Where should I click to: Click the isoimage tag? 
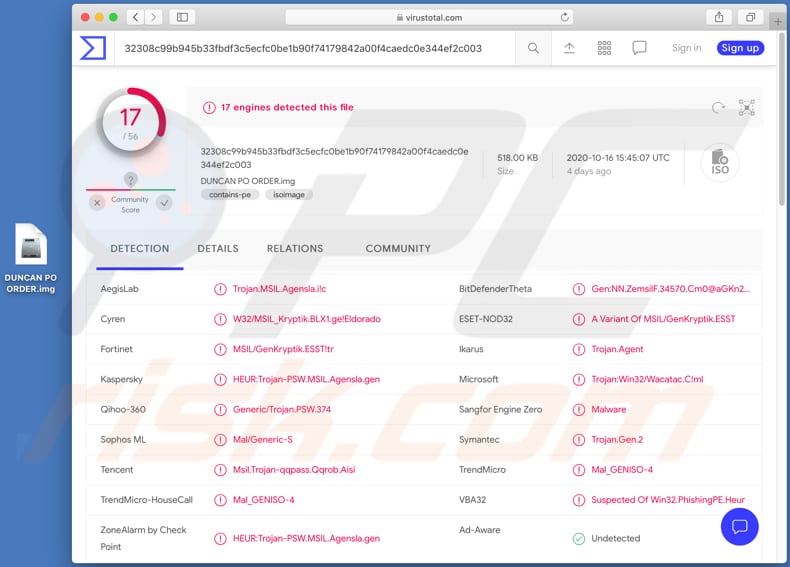click(x=289, y=195)
